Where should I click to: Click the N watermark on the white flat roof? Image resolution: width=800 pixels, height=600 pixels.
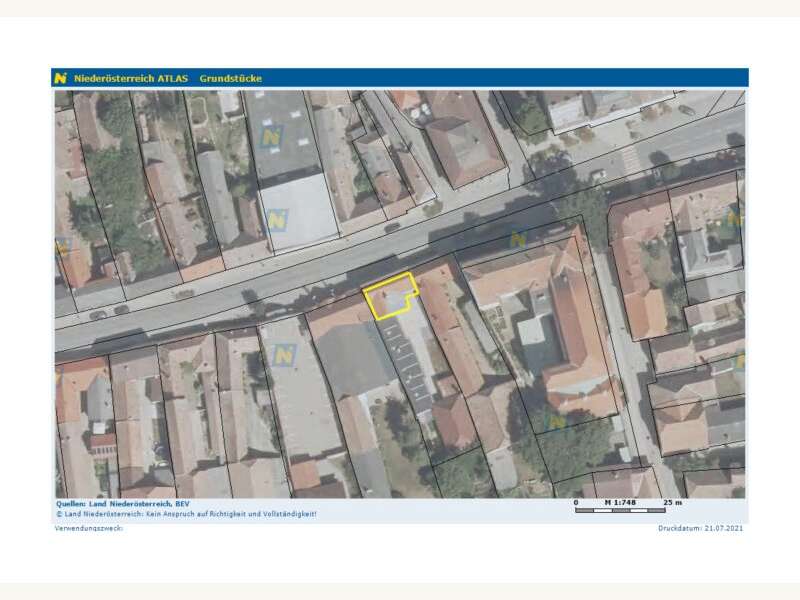tap(277, 219)
